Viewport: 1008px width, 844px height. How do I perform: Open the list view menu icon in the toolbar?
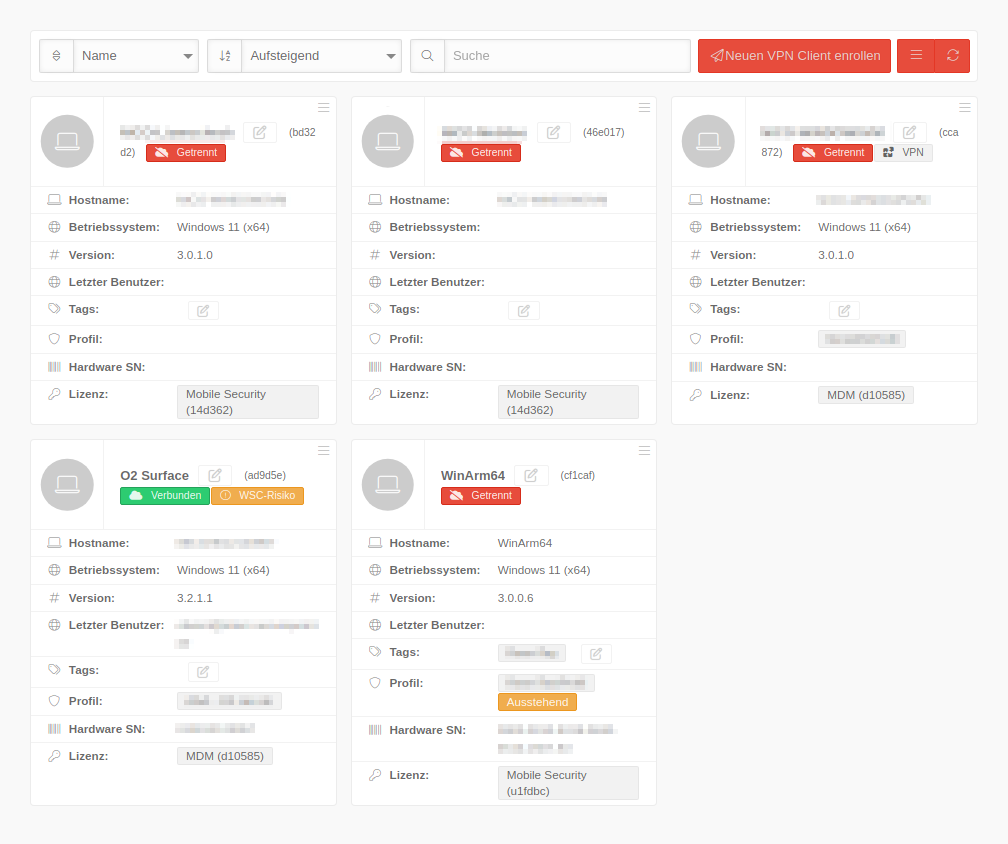coord(916,56)
